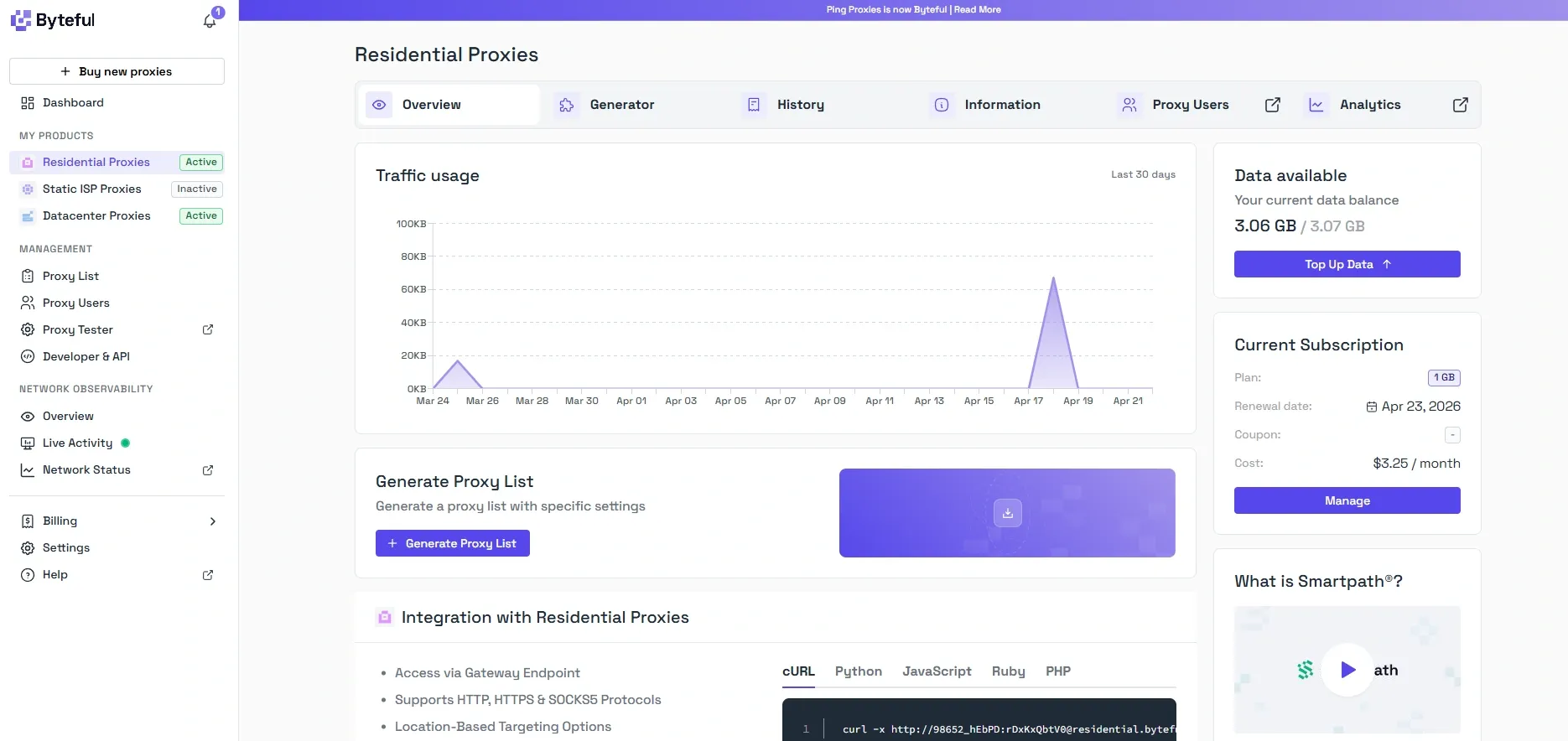1568x741 pixels.
Task: Click the Coupon dash badge
Action: tap(1452, 435)
